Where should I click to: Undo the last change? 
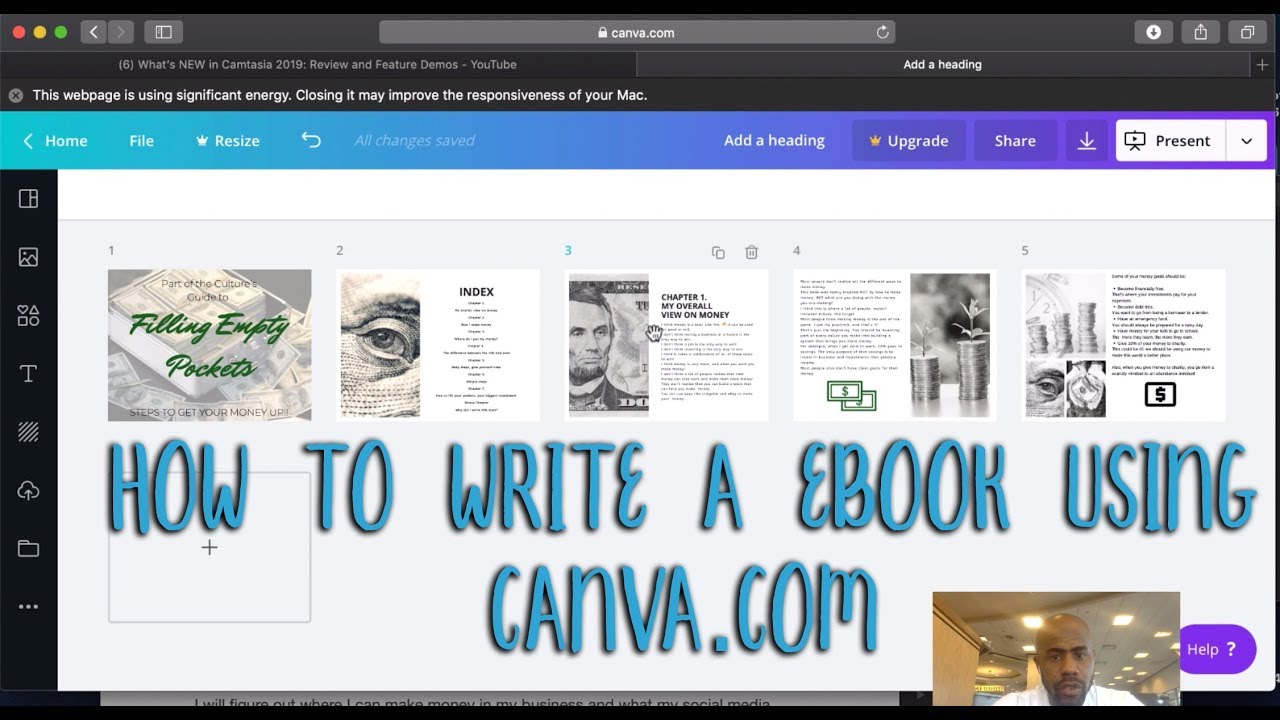311,140
